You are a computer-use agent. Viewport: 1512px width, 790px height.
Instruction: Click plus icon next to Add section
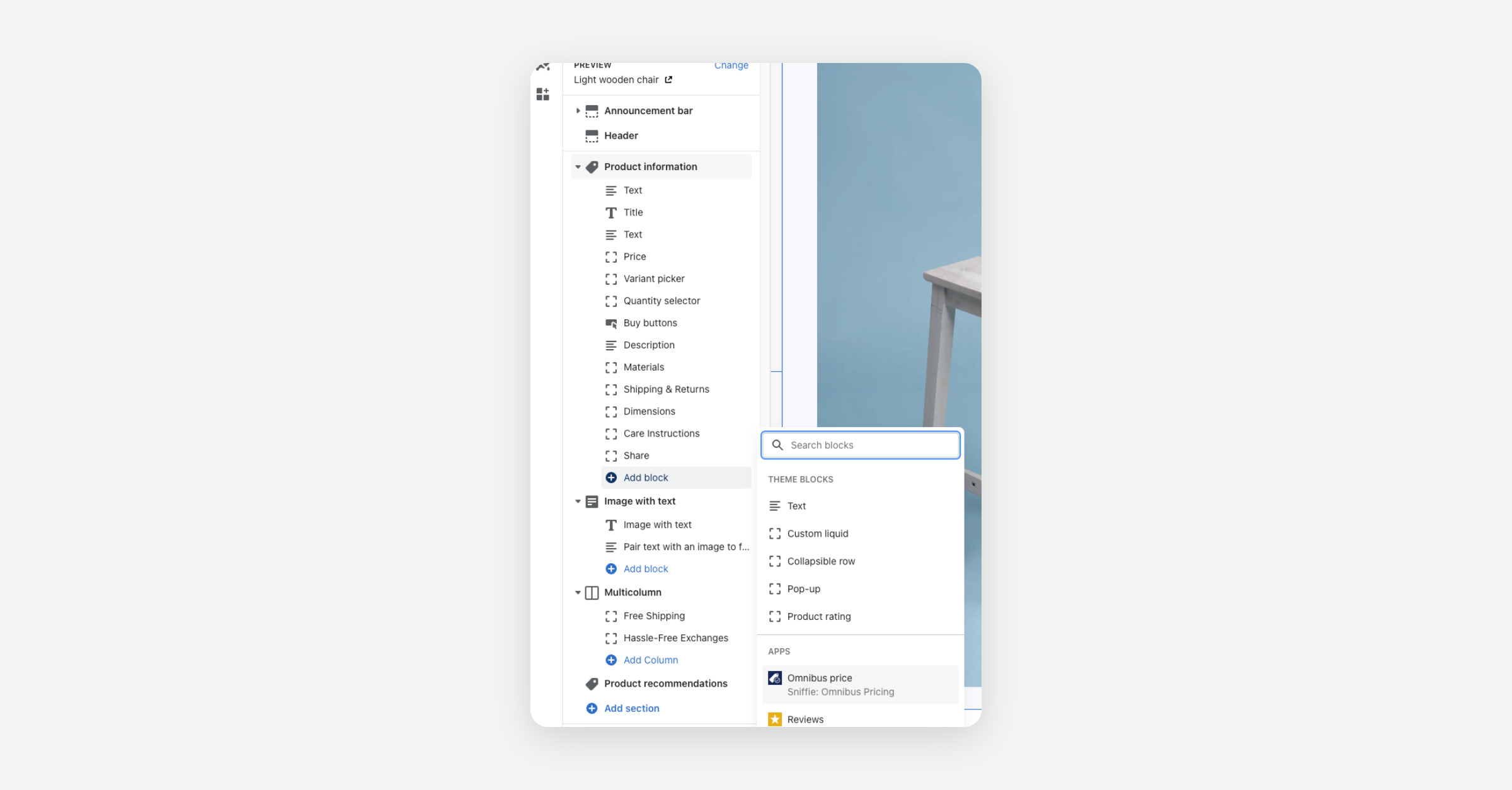[x=592, y=708]
